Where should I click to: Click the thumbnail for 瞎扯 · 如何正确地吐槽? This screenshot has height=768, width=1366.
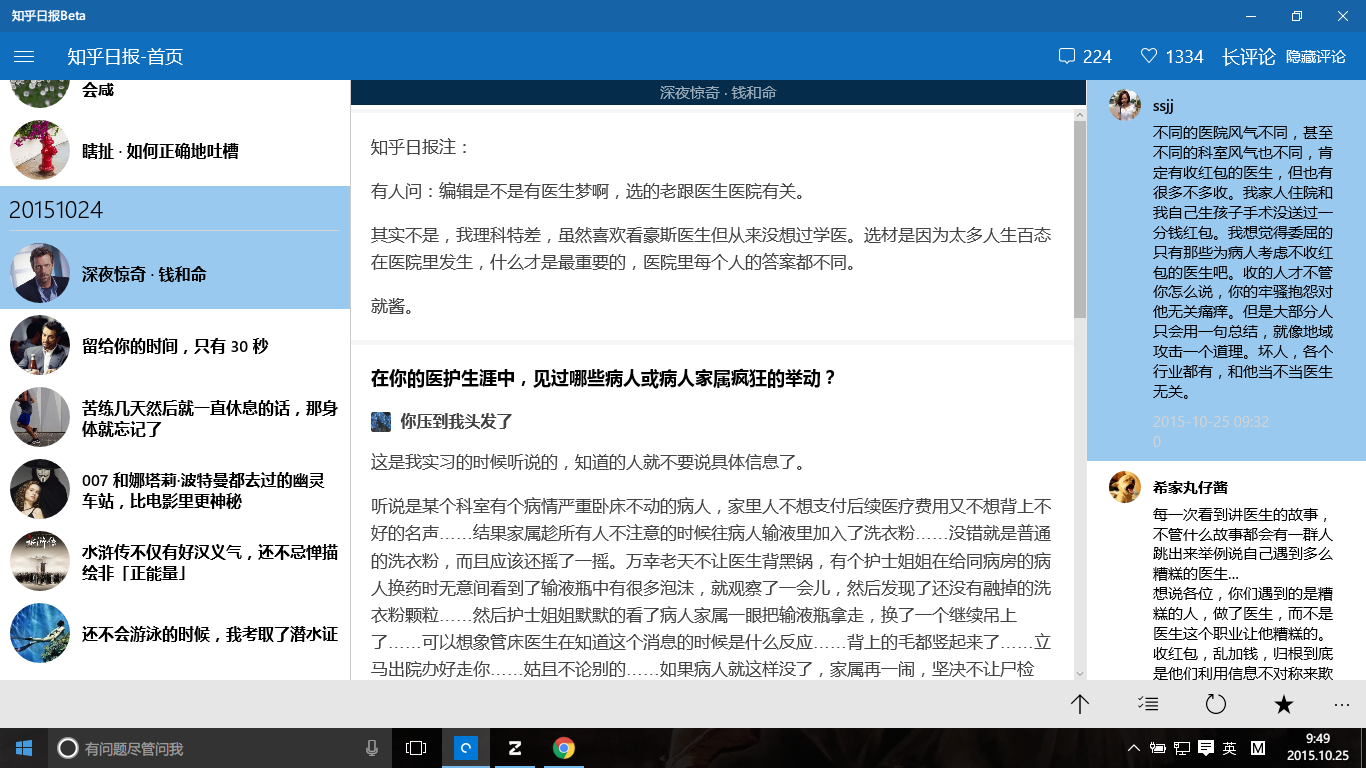click(x=40, y=151)
